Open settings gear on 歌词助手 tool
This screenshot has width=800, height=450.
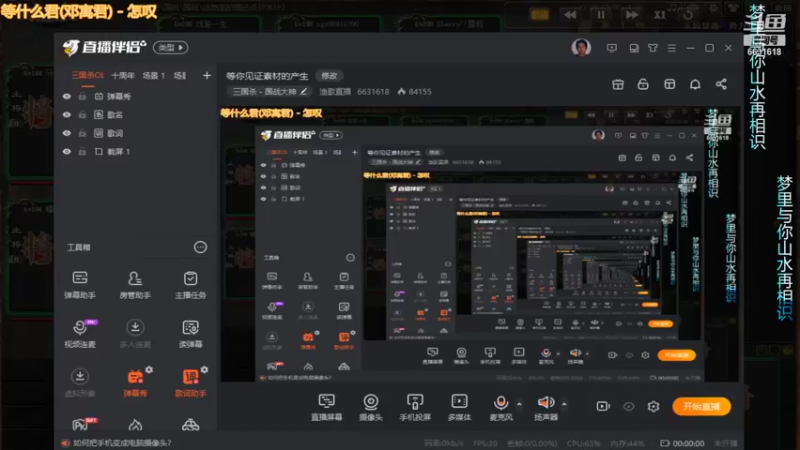point(204,369)
